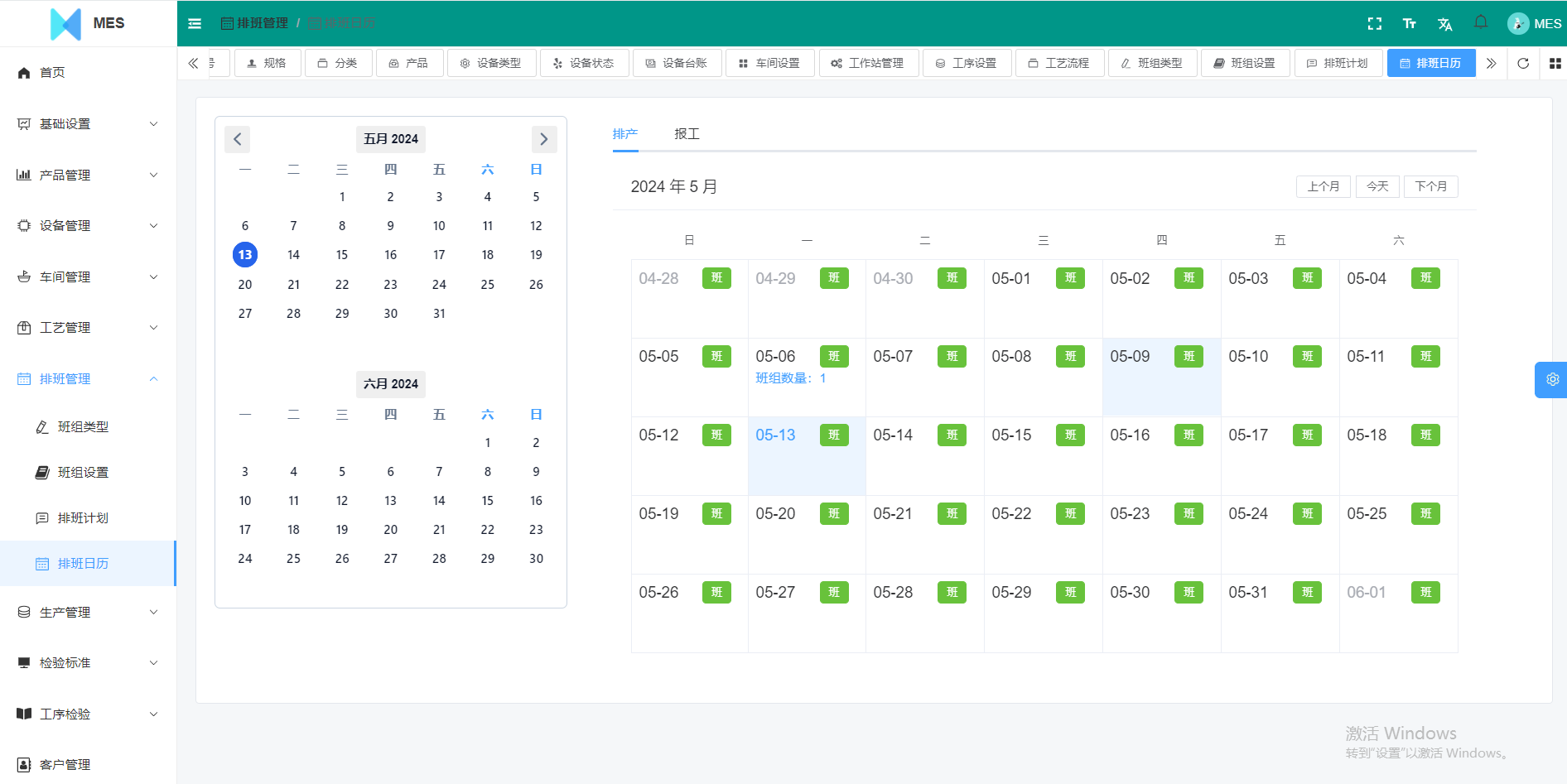Click the 05-13 date label in schedule
Viewport: 1567px width, 784px height.
click(775, 435)
